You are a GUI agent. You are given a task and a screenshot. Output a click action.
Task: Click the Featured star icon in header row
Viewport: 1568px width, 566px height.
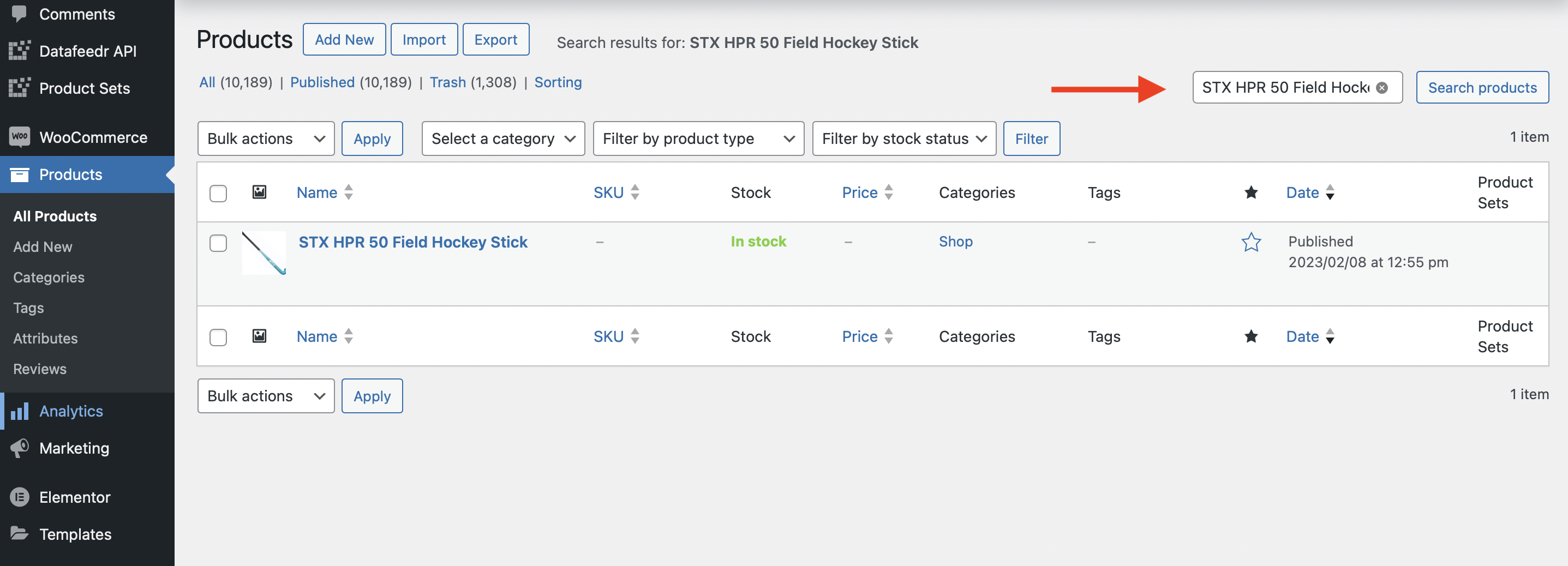click(x=1251, y=192)
